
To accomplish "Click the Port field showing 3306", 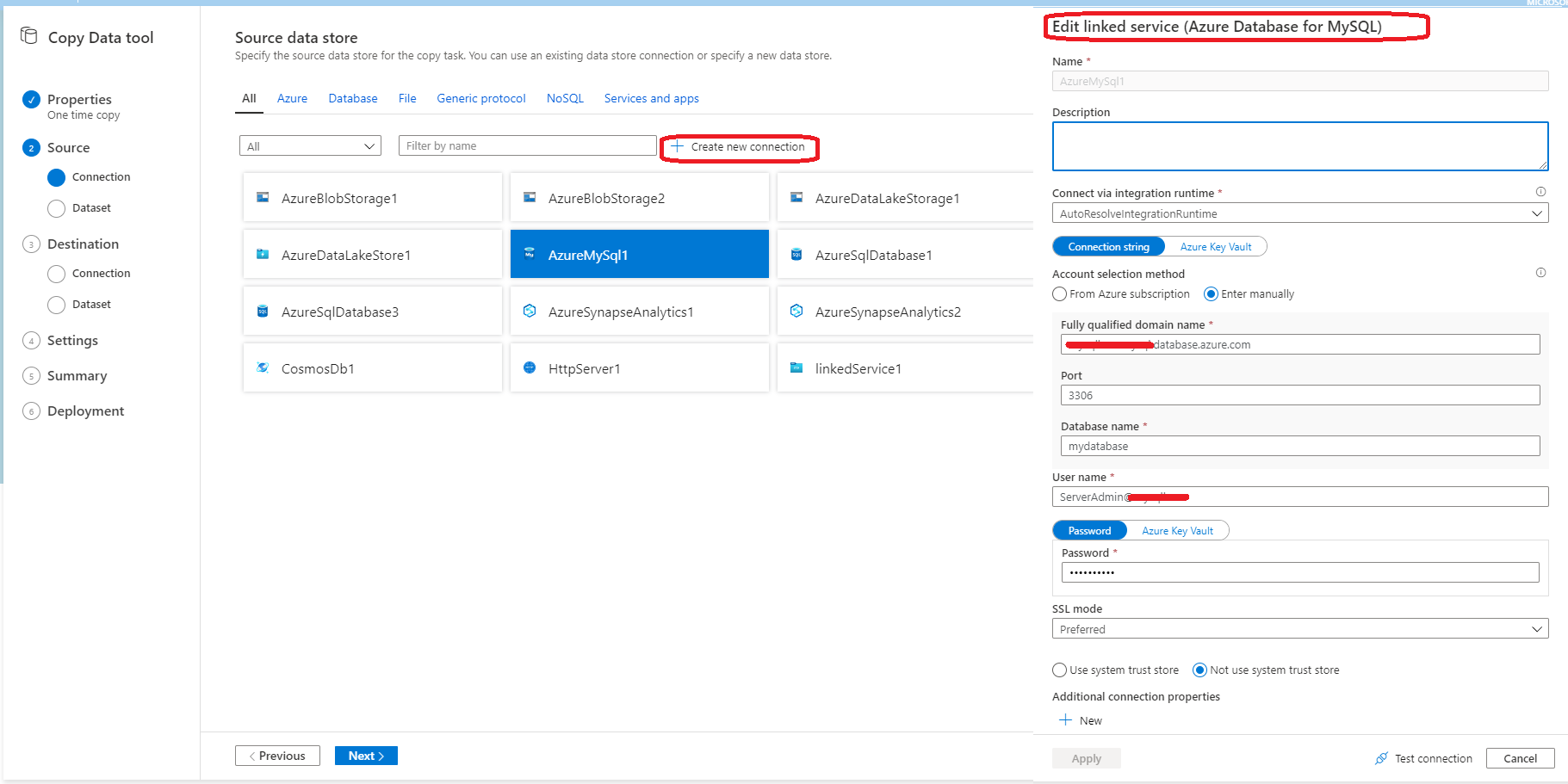I will tap(1300, 395).
